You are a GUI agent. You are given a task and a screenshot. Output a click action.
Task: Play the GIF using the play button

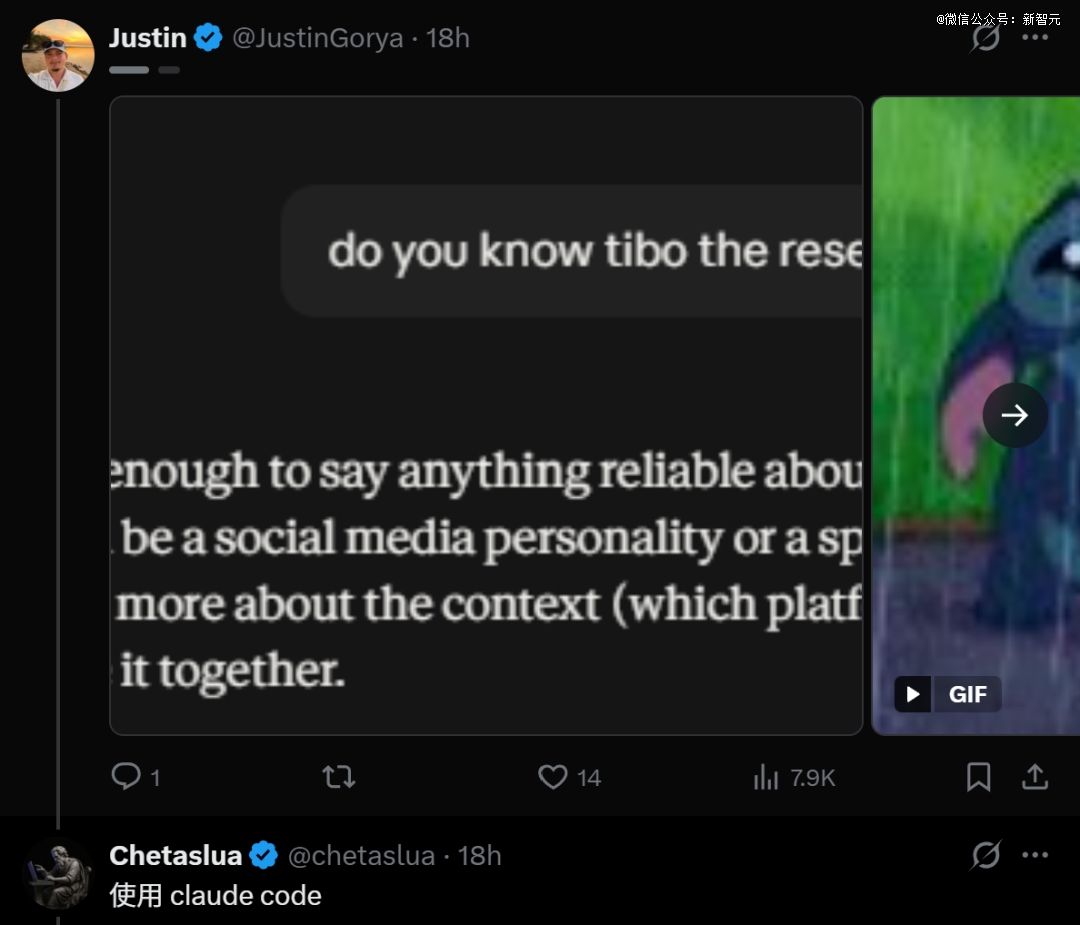(913, 694)
